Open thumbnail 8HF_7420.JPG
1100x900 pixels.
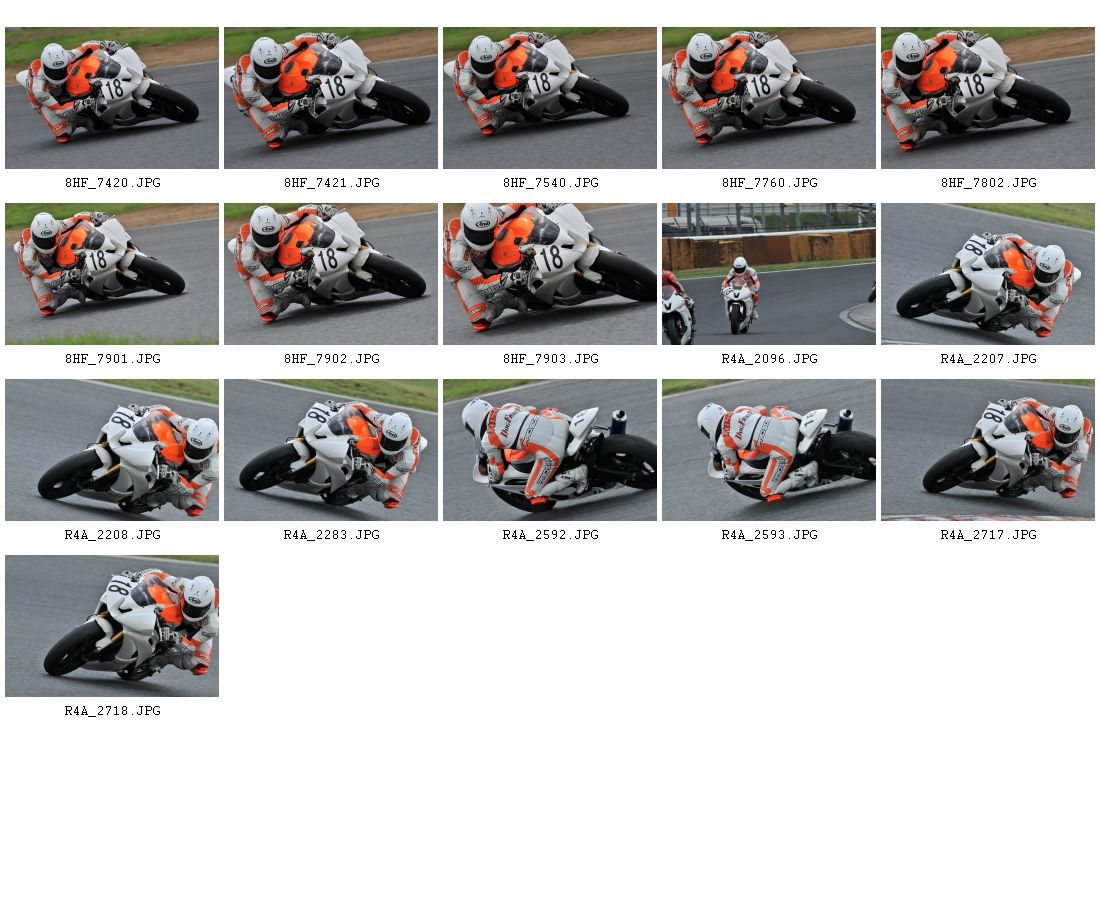coord(112,98)
